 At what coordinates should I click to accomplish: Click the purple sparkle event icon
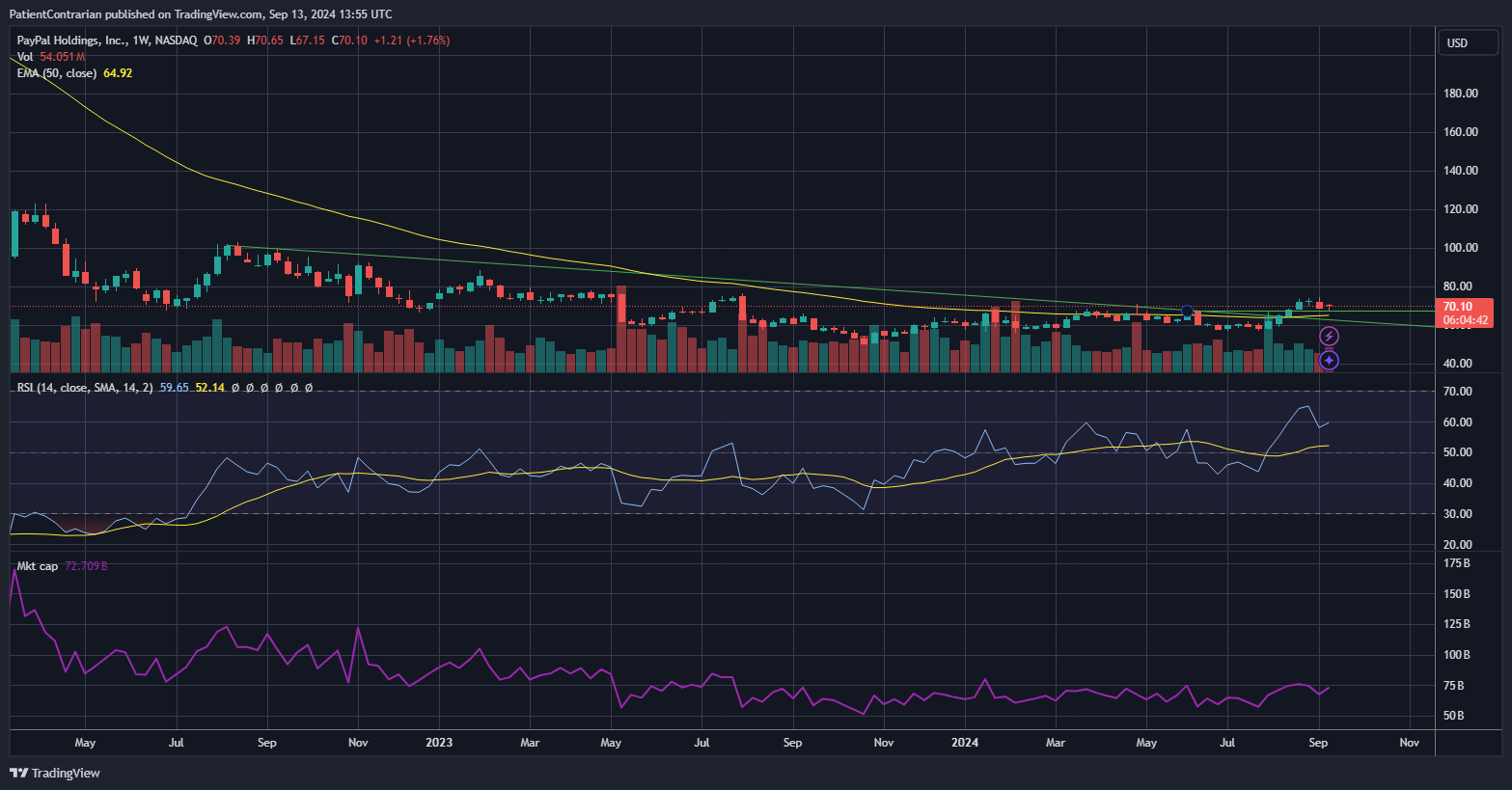1329,360
